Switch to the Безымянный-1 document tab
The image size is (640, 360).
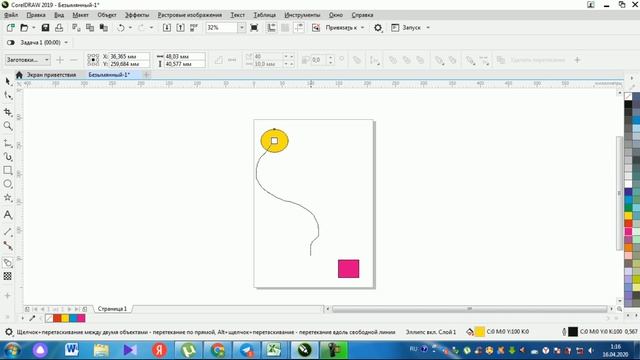(109, 75)
